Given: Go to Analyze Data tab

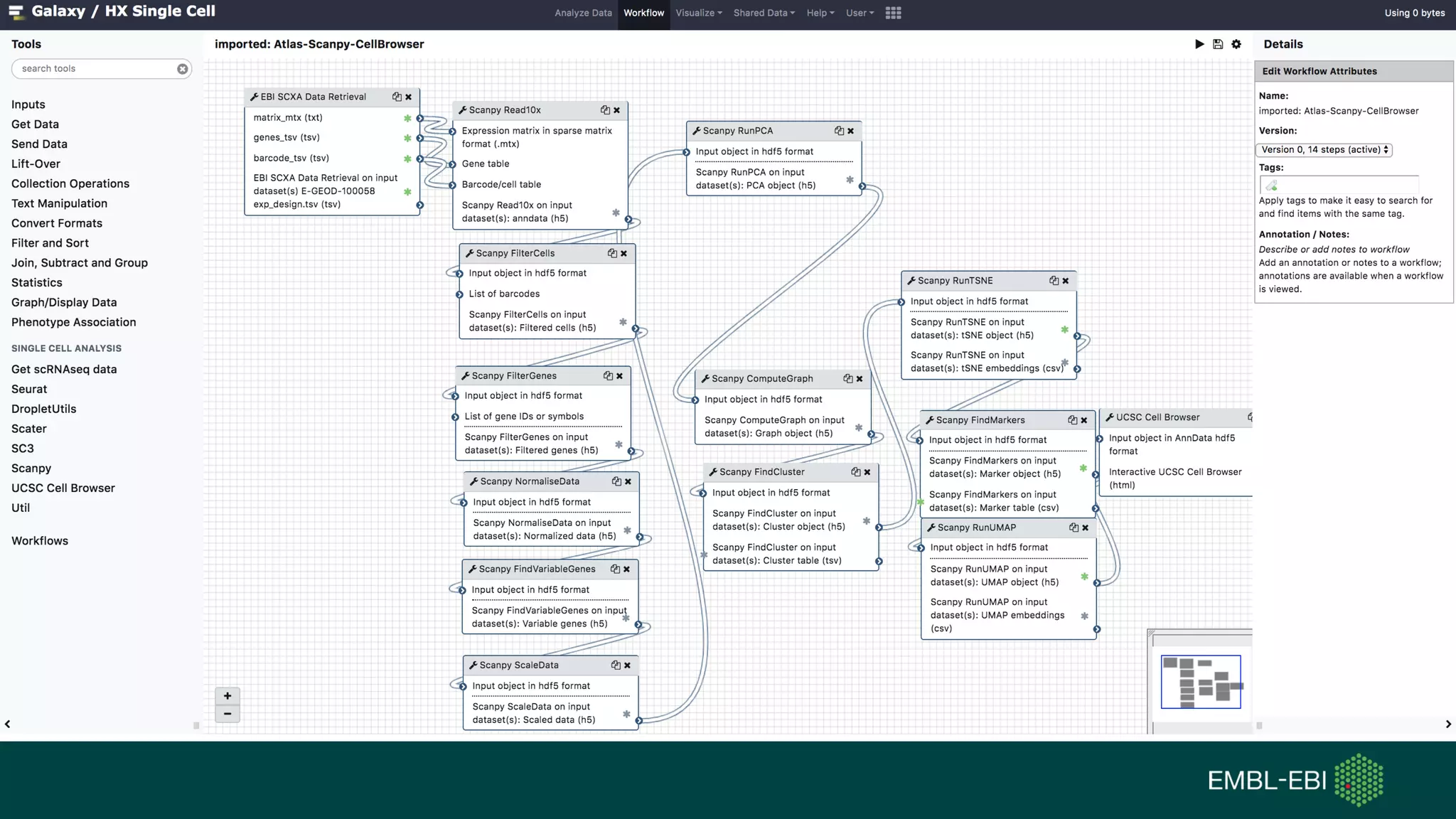Looking at the screenshot, I should point(583,13).
